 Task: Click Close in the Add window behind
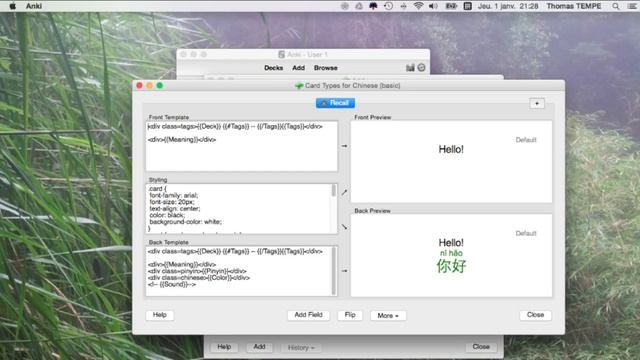point(481,347)
